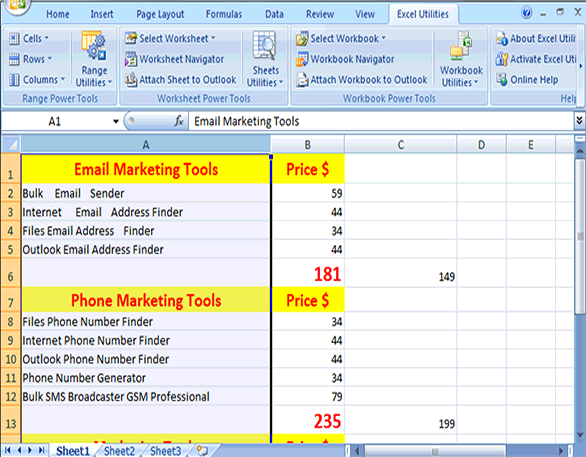Open the Formulas tab
The width and height of the screenshot is (586, 457).
click(224, 14)
